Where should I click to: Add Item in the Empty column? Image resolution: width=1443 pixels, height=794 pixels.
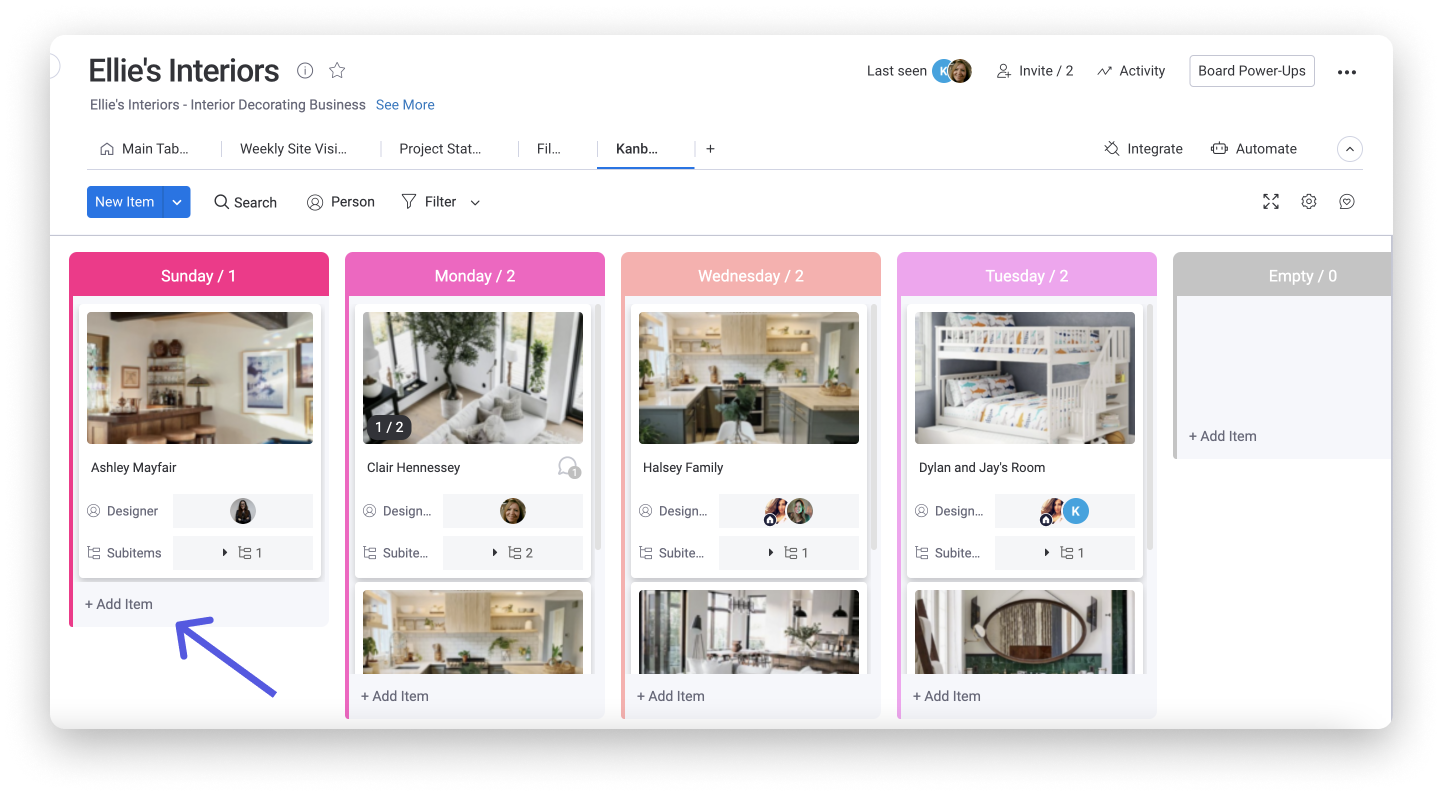(1223, 436)
